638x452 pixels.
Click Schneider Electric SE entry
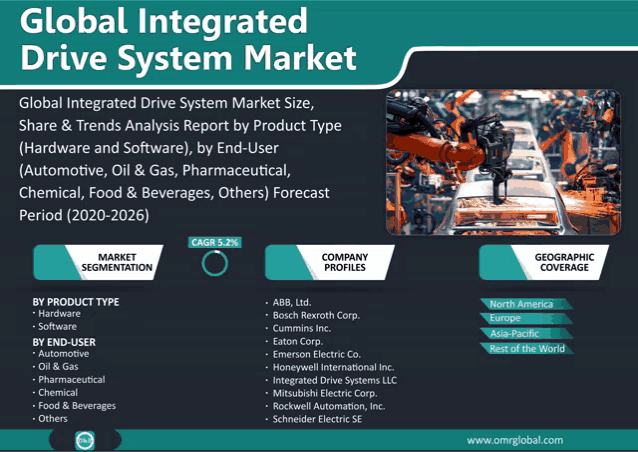pos(317,419)
